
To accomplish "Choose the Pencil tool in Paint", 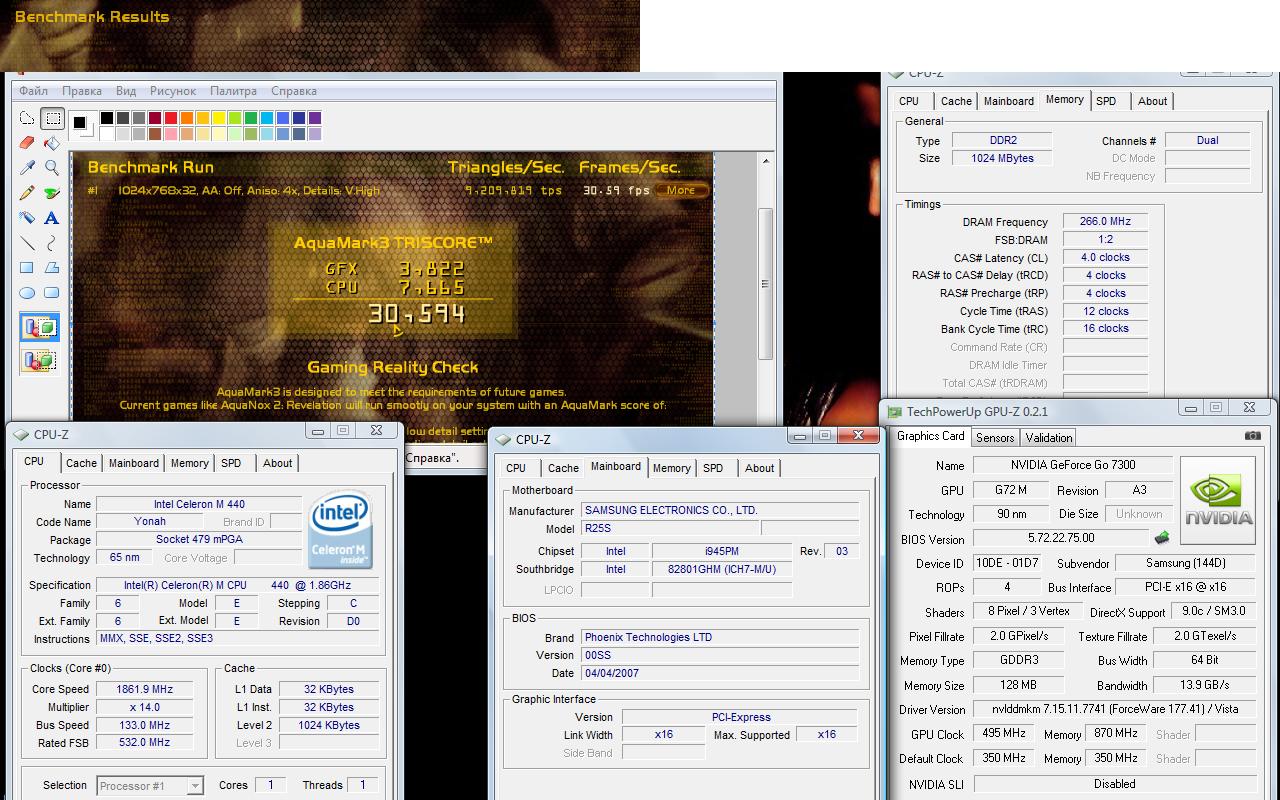I will 27,193.
